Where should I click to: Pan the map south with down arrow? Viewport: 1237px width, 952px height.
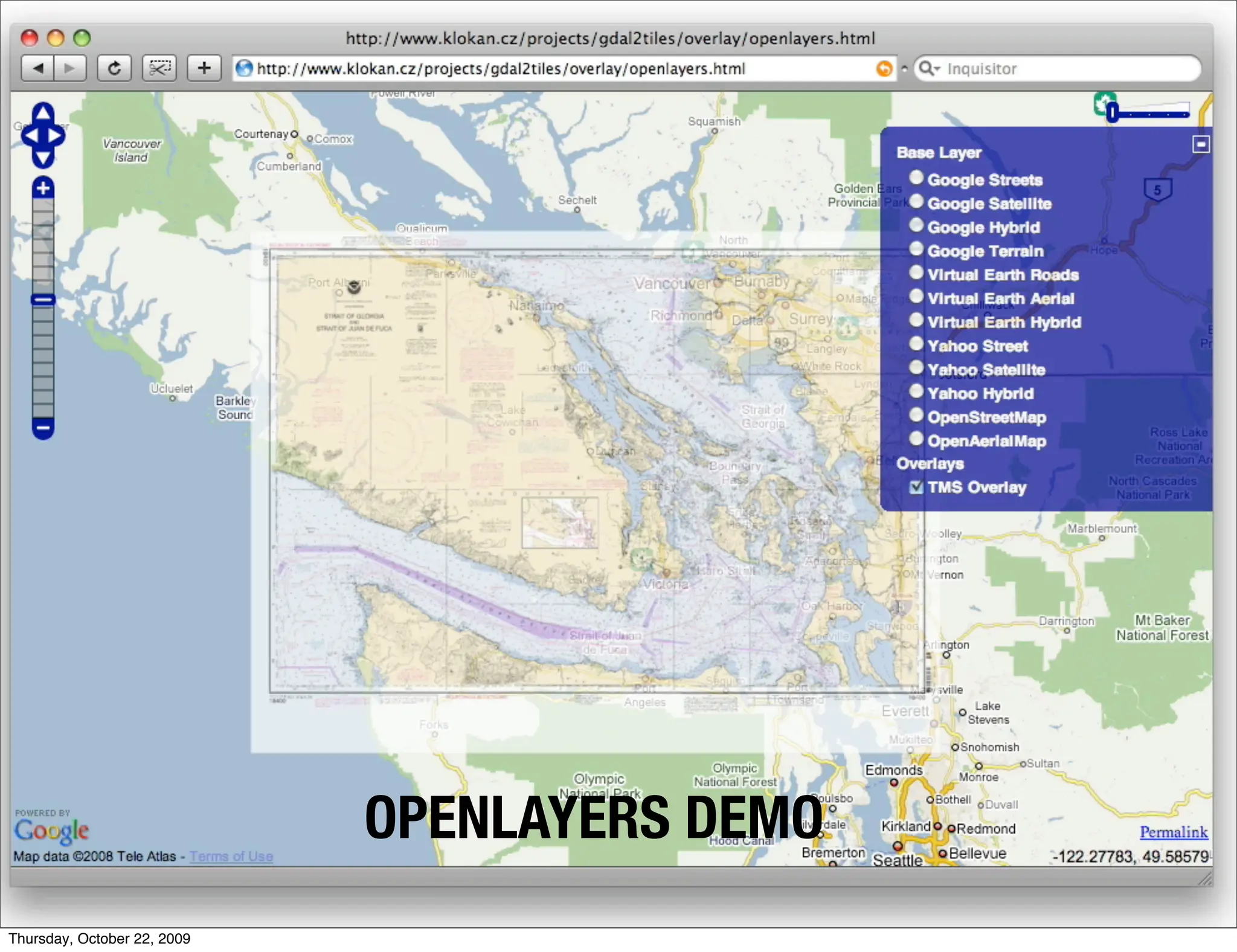(43, 158)
